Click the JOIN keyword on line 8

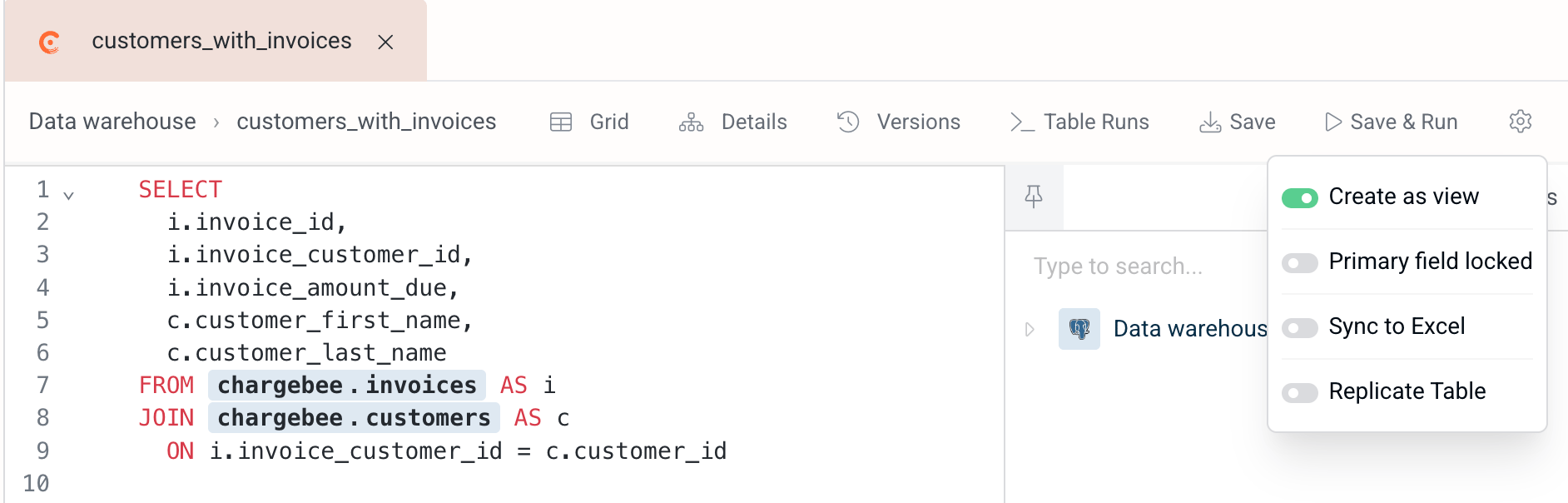(166, 417)
